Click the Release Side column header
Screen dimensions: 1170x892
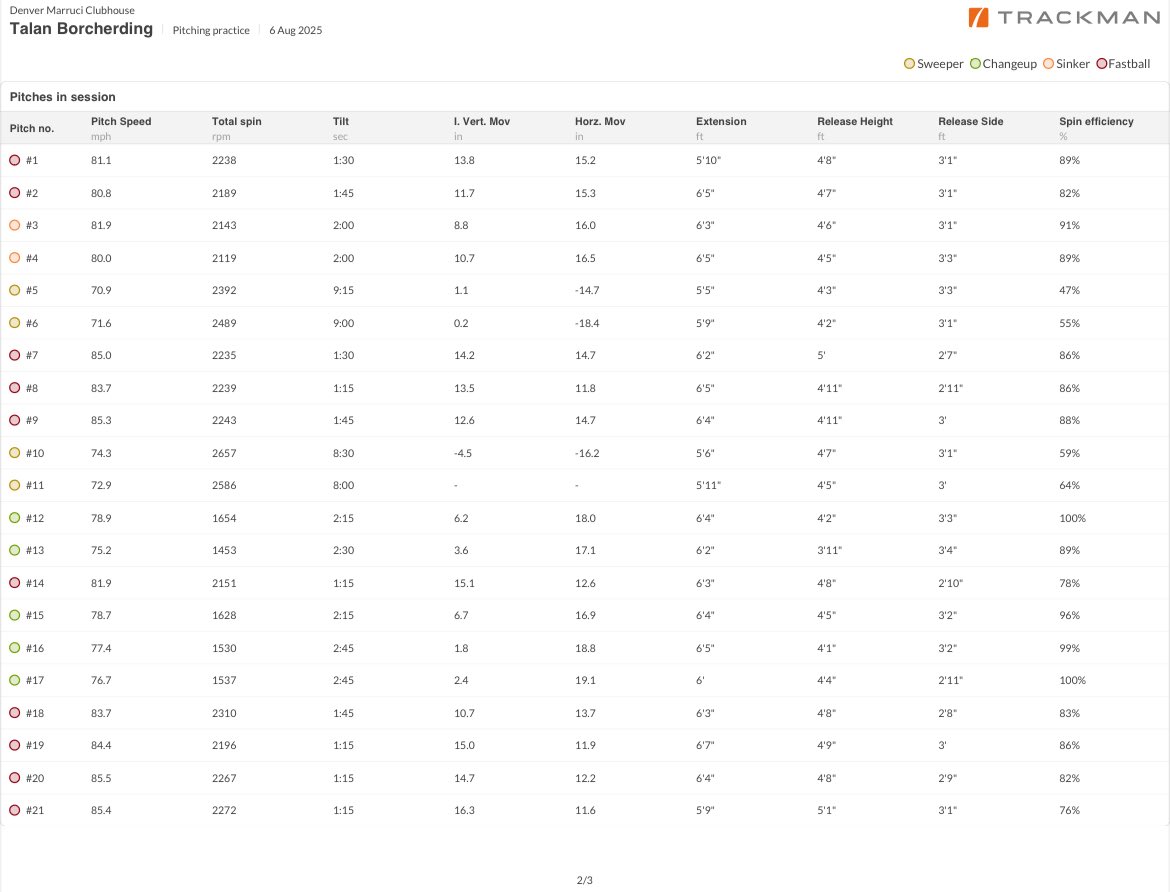[x=971, y=121]
